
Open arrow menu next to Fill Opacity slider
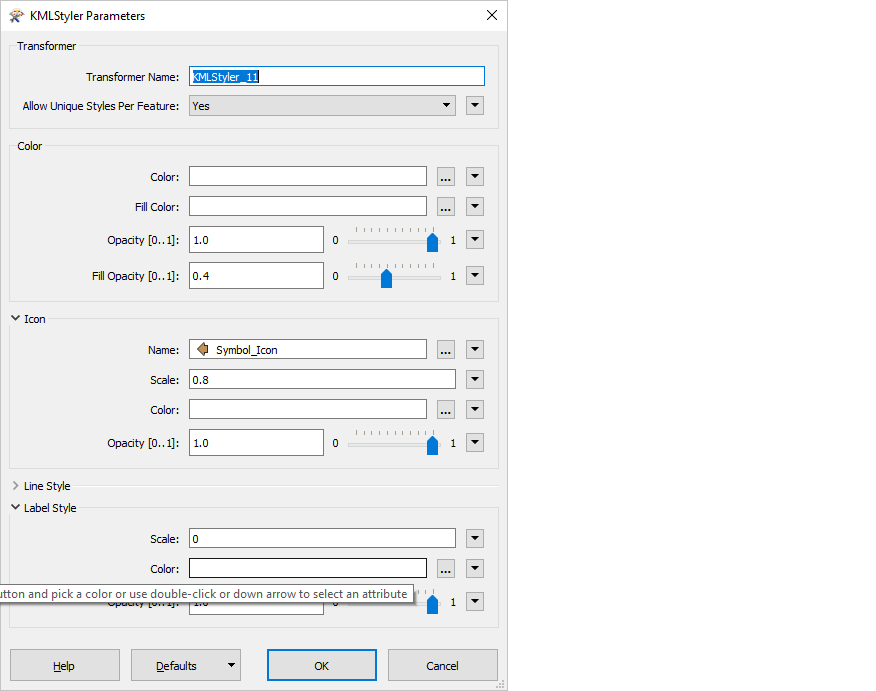(x=475, y=276)
